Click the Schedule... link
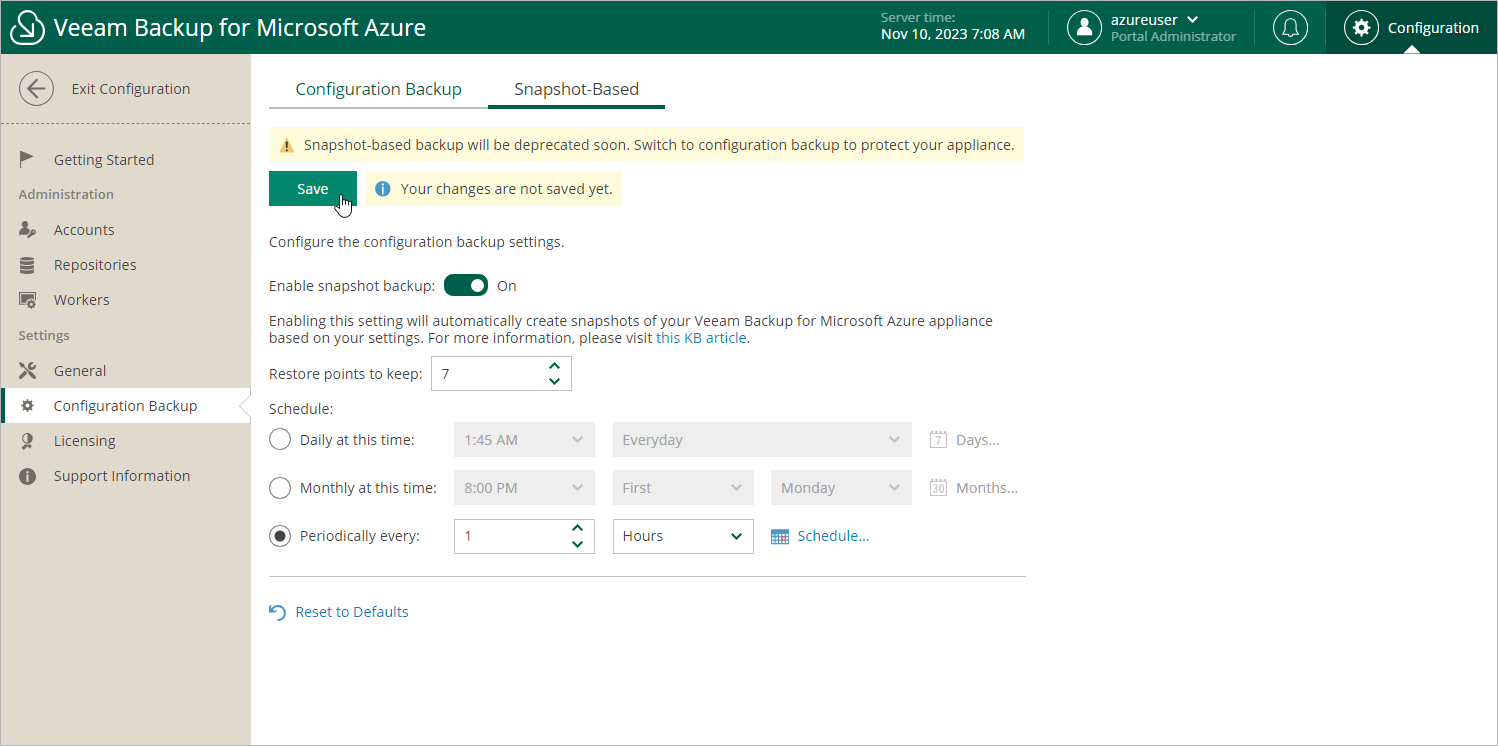The image size is (1498, 746). tap(833, 536)
